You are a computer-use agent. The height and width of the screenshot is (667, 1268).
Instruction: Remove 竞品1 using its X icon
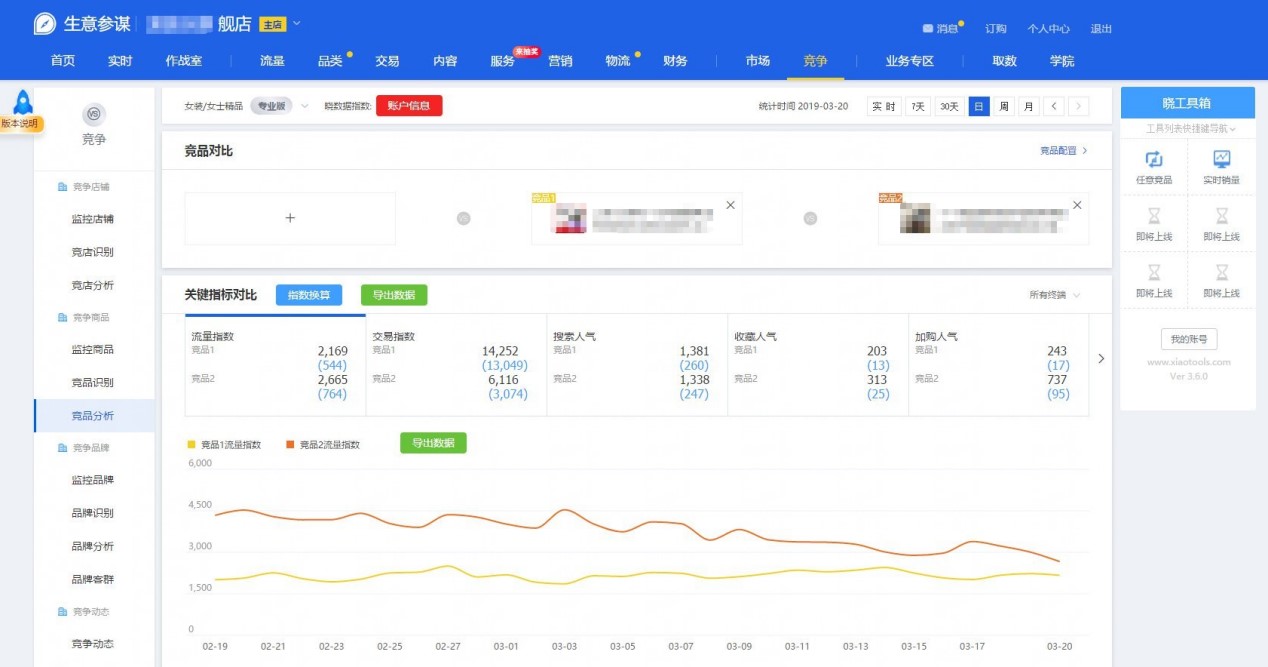[x=730, y=205]
